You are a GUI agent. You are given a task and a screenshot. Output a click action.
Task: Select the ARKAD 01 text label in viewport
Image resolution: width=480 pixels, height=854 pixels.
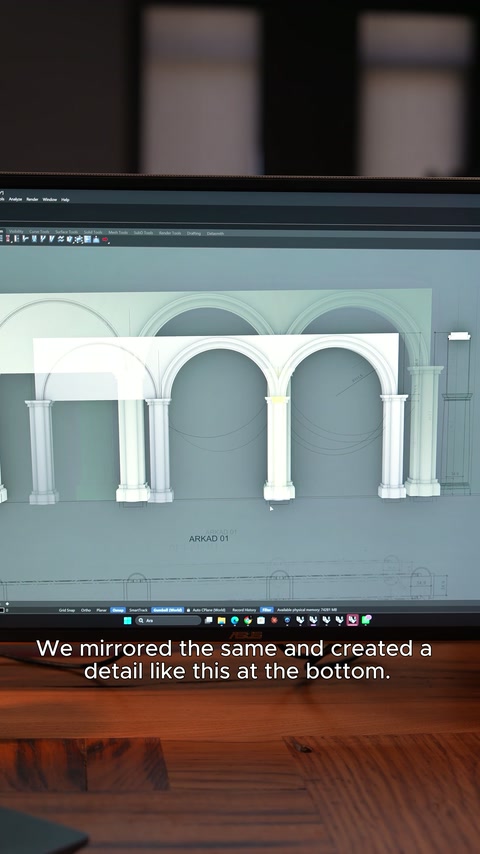pyautogui.click(x=209, y=539)
